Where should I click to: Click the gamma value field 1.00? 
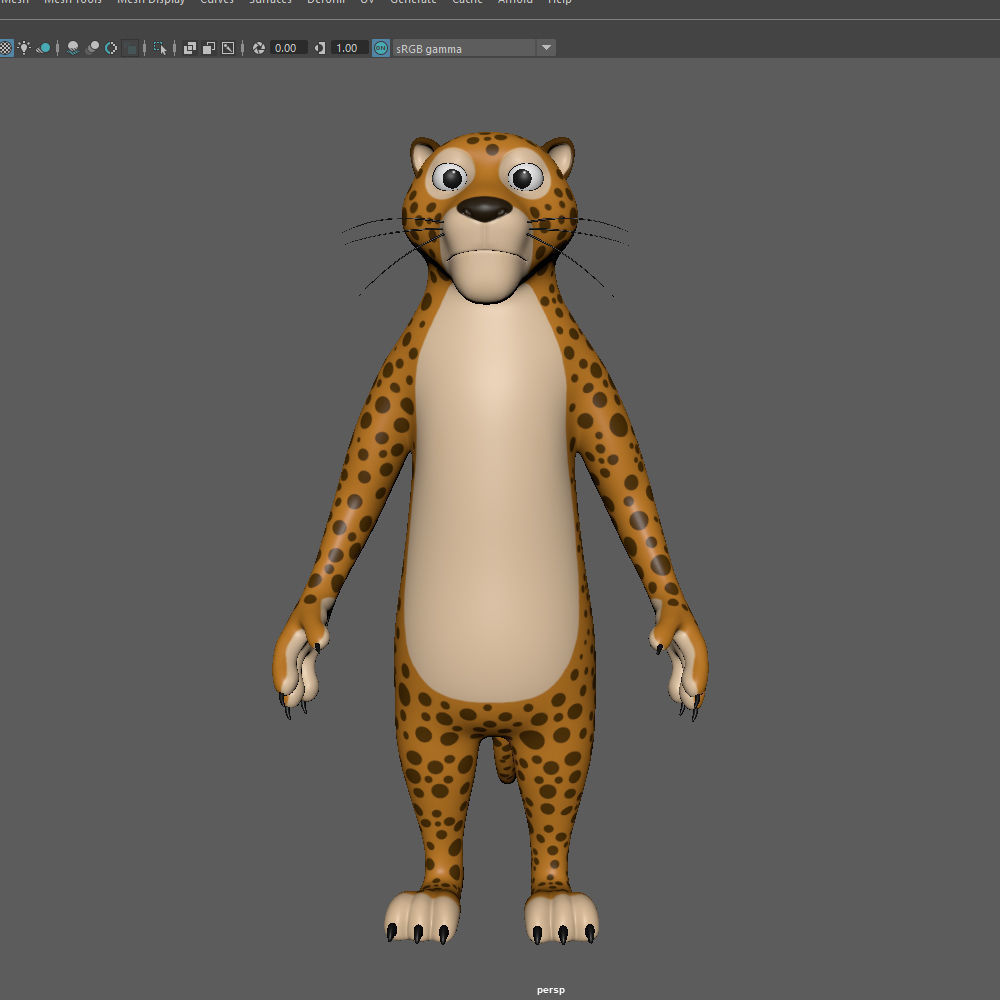[349, 48]
